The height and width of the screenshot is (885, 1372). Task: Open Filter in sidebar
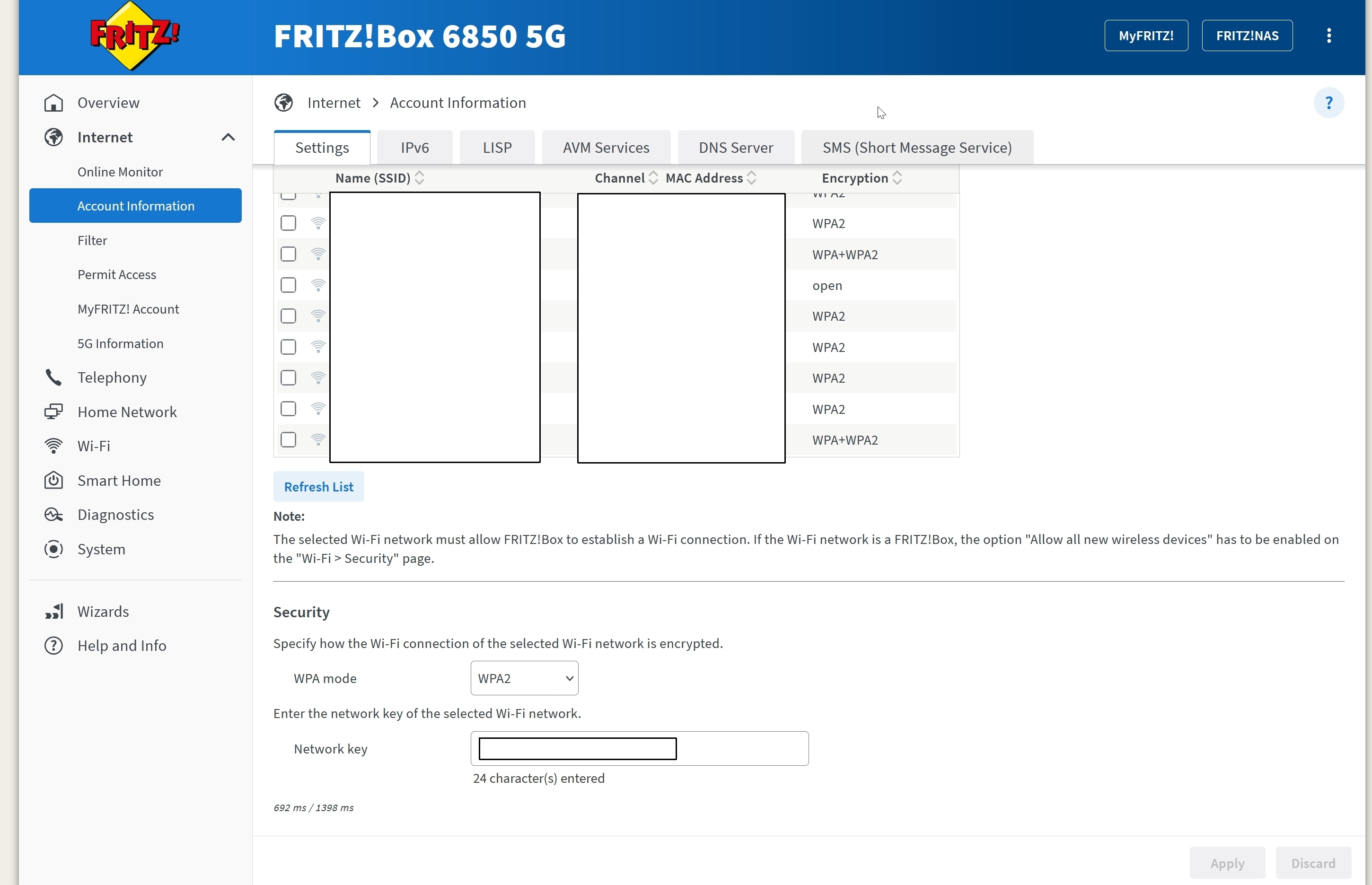point(93,240)
